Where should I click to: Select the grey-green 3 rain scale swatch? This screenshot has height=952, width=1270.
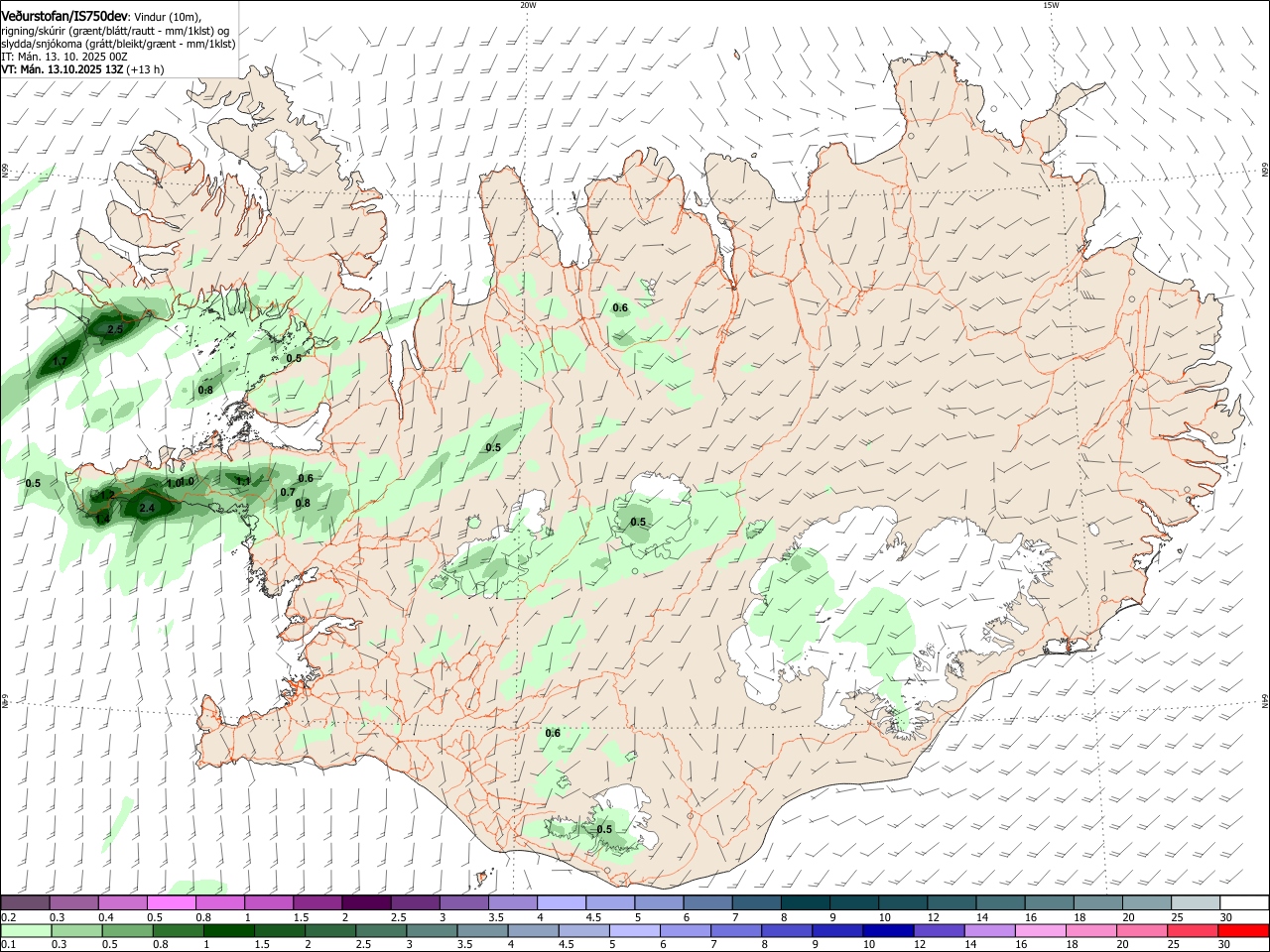point(432,930)
